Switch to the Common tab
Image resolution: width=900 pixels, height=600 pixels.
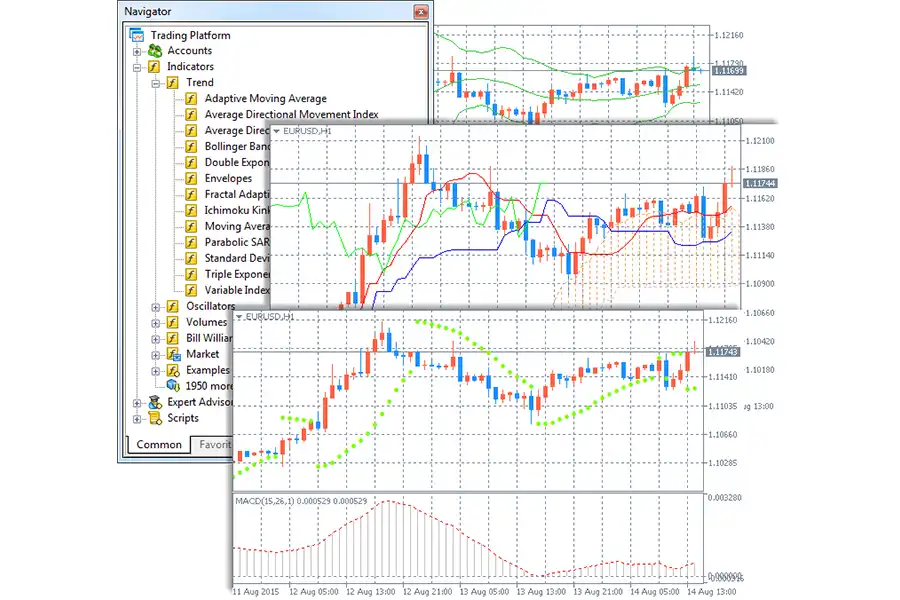click(159, 444)
